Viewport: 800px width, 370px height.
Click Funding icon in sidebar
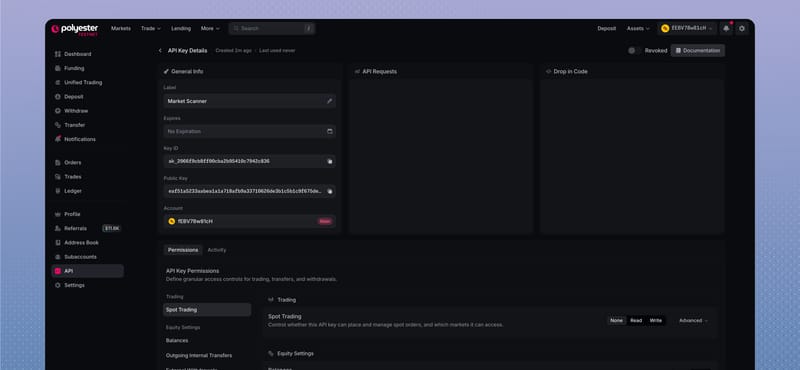(x=58, y=68)
